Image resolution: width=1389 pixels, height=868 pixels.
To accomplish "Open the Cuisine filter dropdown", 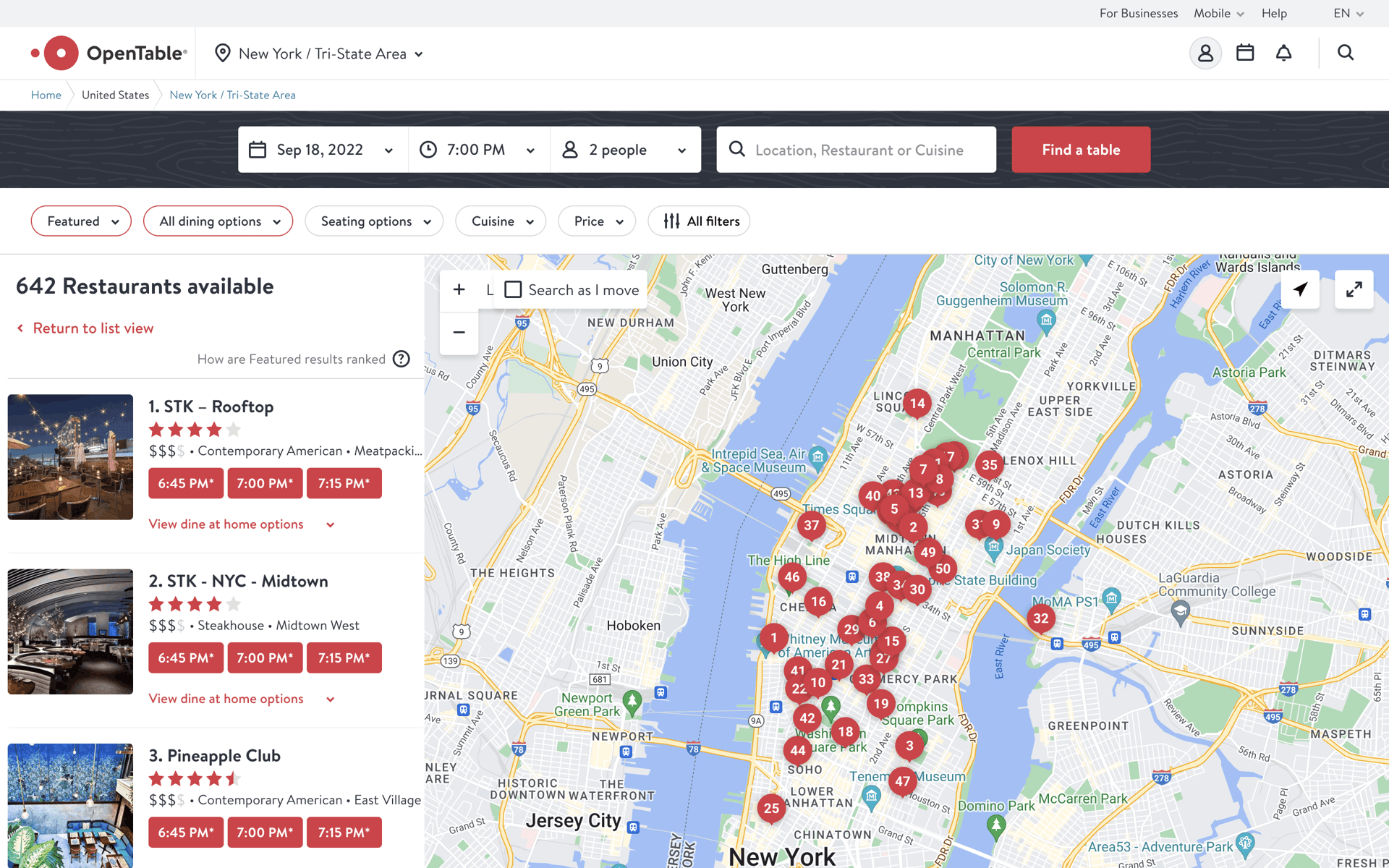I will (501, 221).
